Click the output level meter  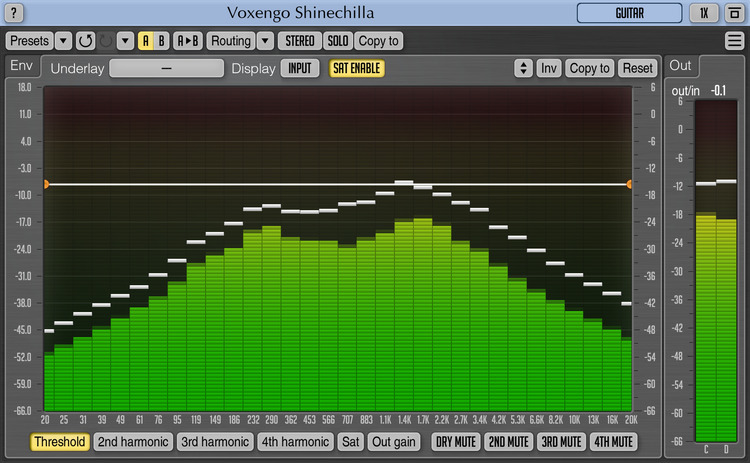(x=716, y=271)
